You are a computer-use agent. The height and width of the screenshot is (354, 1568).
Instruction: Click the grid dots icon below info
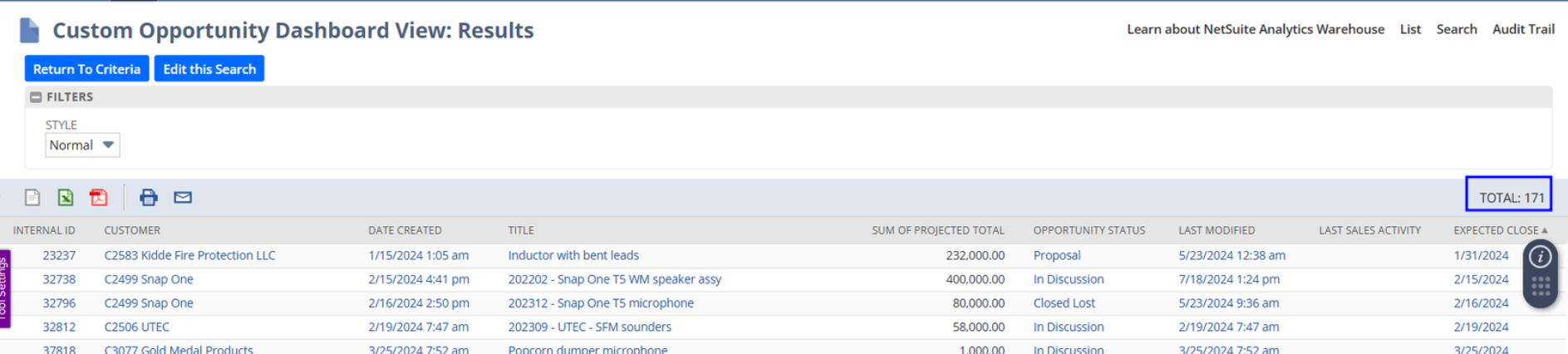(x=1540, y=287)
